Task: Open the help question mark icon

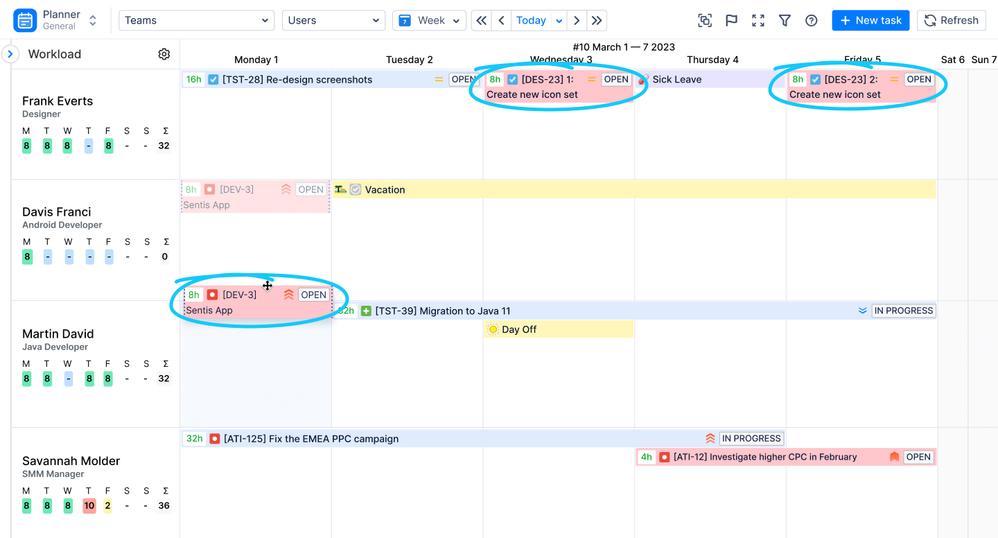Action: (811, 20)
